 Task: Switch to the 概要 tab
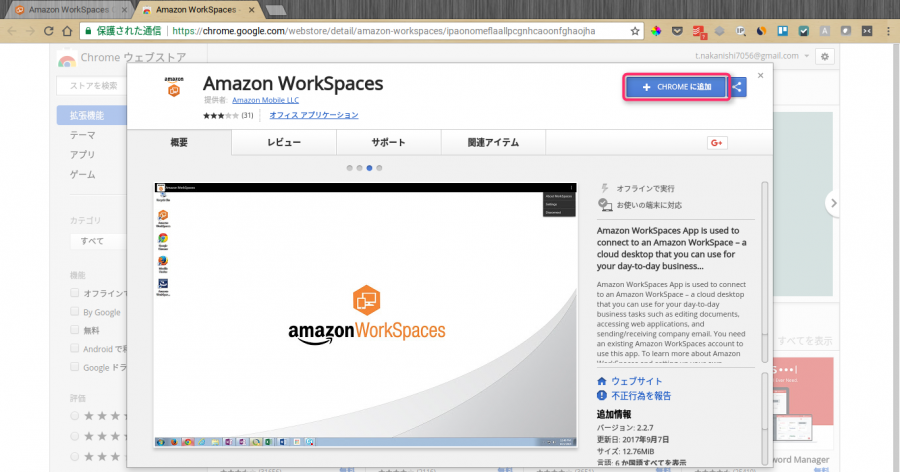179,142
